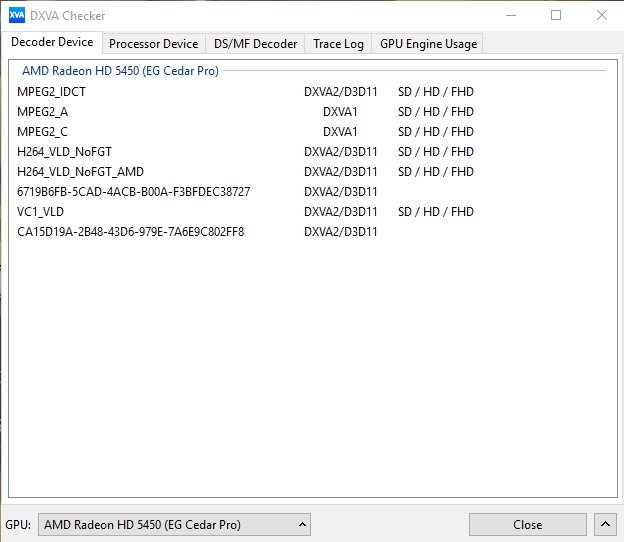This screenshot has width=624, height=542.
Task: Expand the up-arrow button beside Close
Action: [604, 524]
